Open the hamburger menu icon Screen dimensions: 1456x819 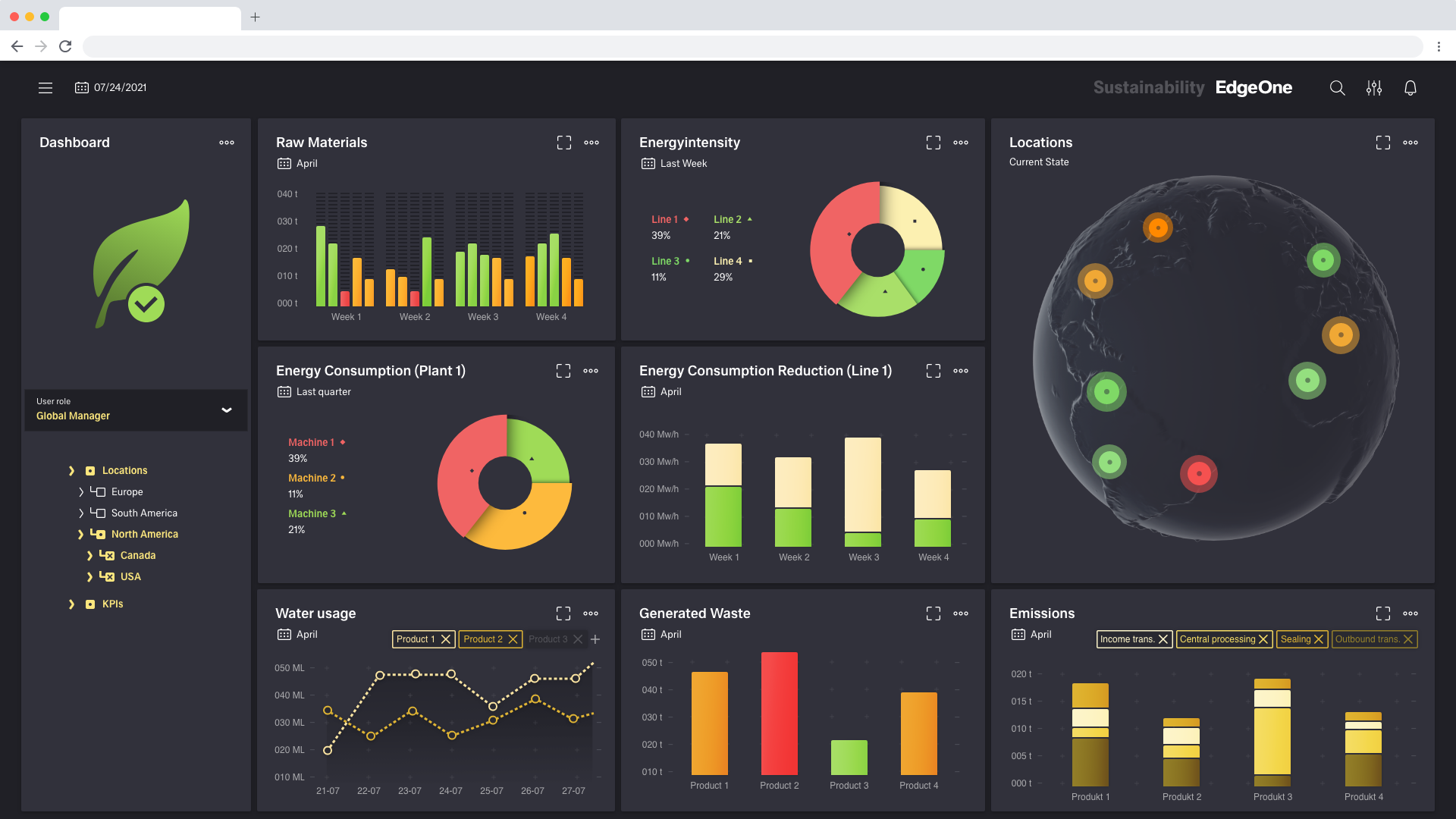[45, 88]
